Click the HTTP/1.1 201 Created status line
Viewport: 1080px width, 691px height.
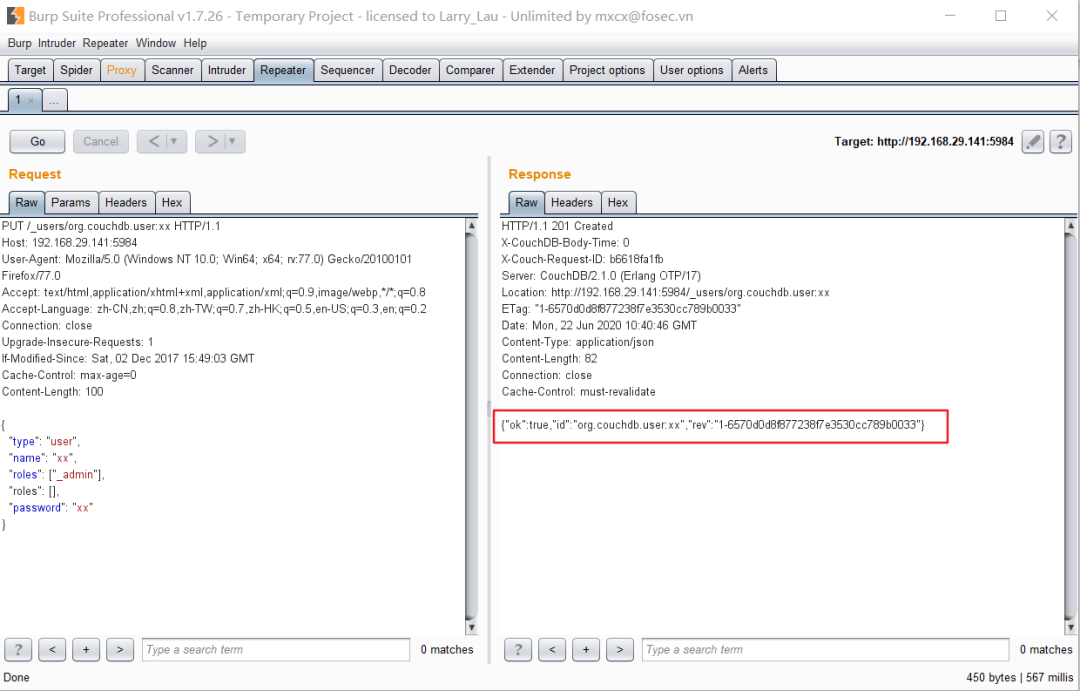pos(557,226)
